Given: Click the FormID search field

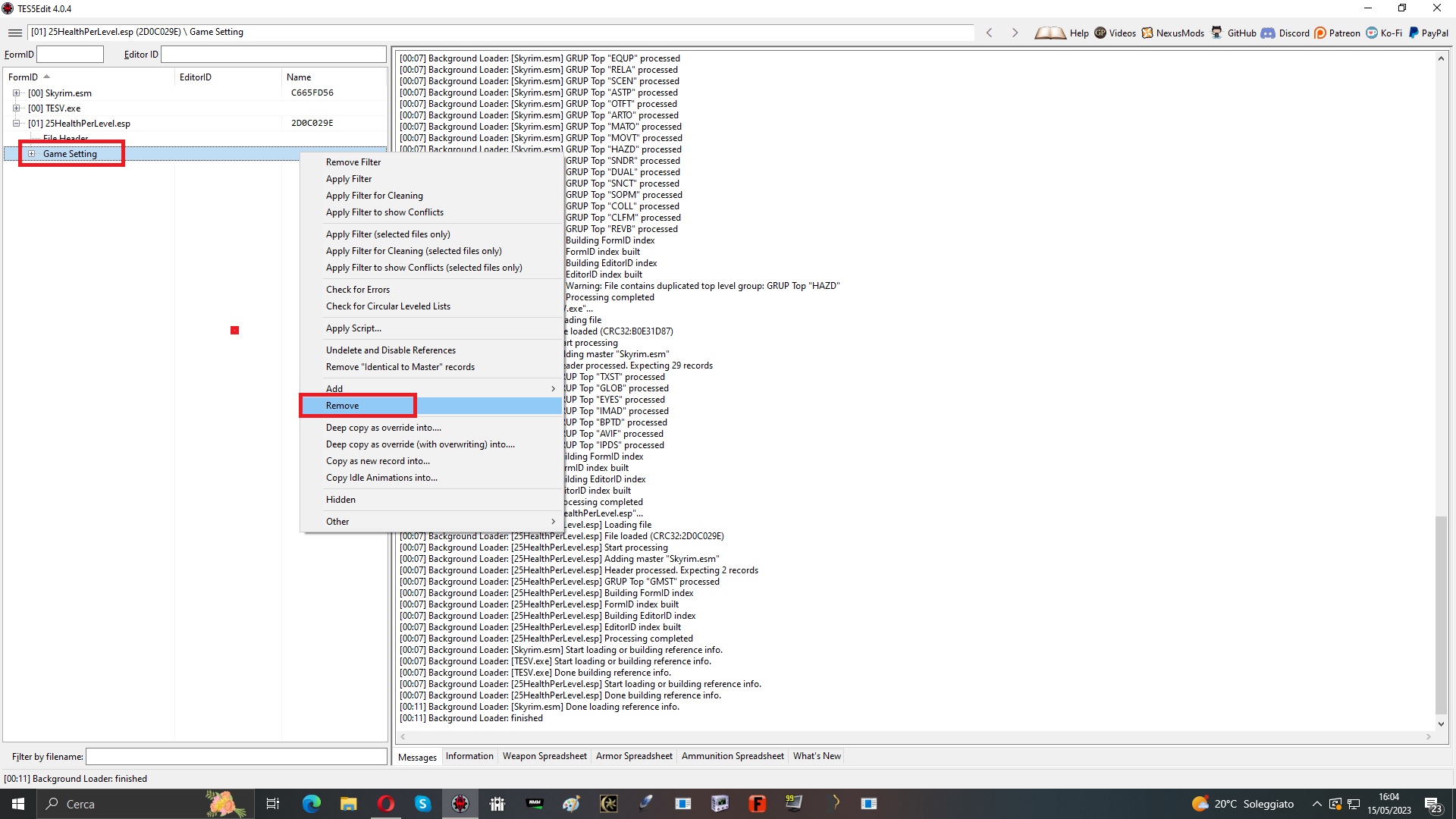Looking at the screenshot, I should point(70,55).
